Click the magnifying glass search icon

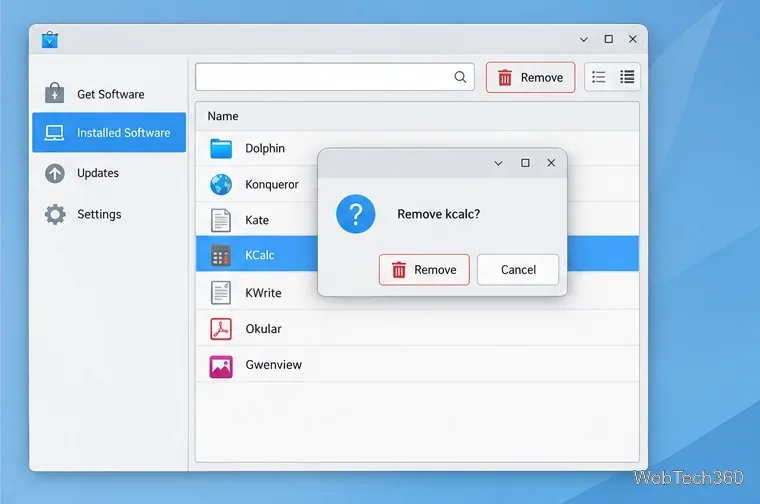tap(460, 77)
